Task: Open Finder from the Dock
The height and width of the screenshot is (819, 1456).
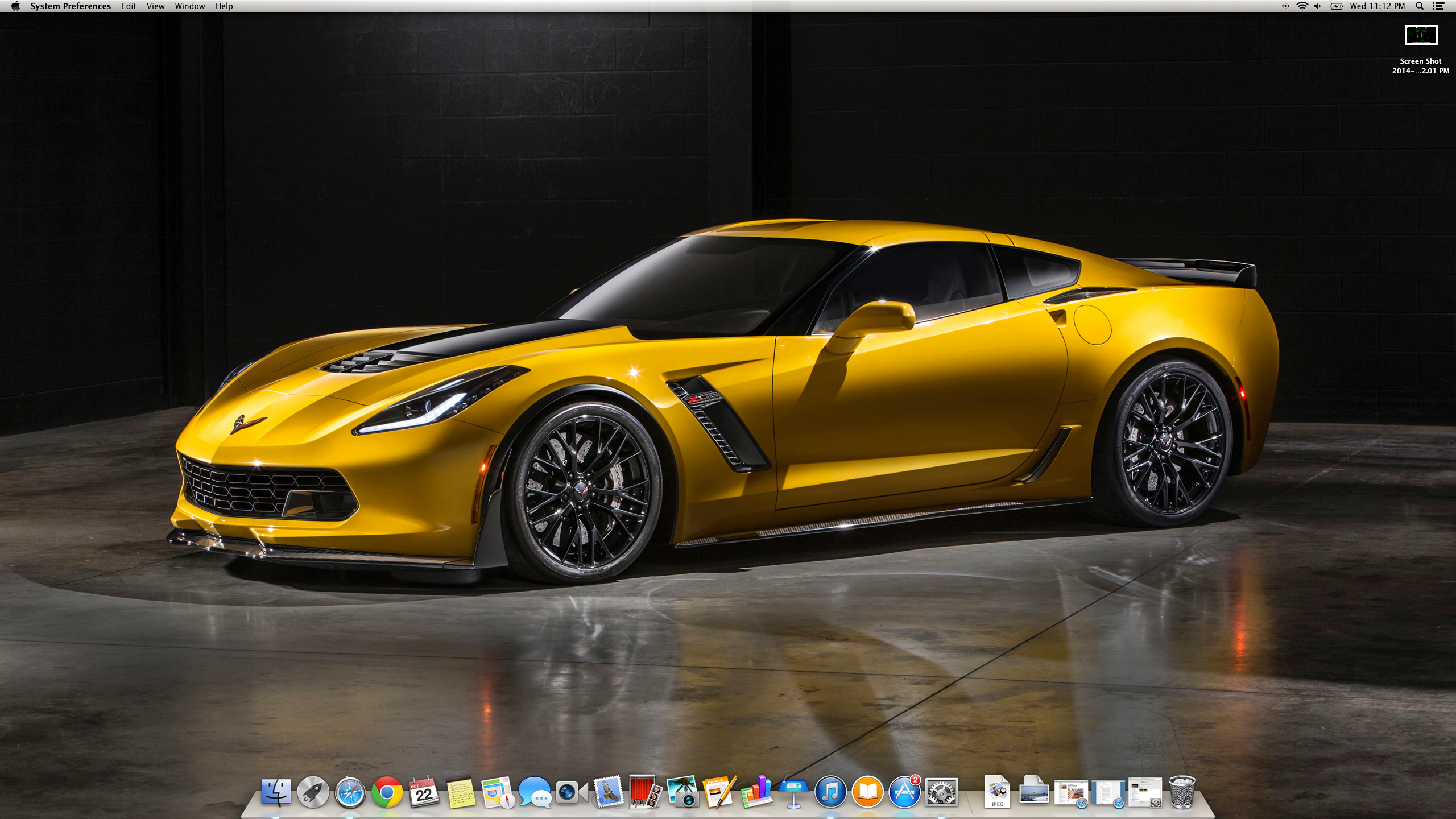Action: click(x=276, y=792)
